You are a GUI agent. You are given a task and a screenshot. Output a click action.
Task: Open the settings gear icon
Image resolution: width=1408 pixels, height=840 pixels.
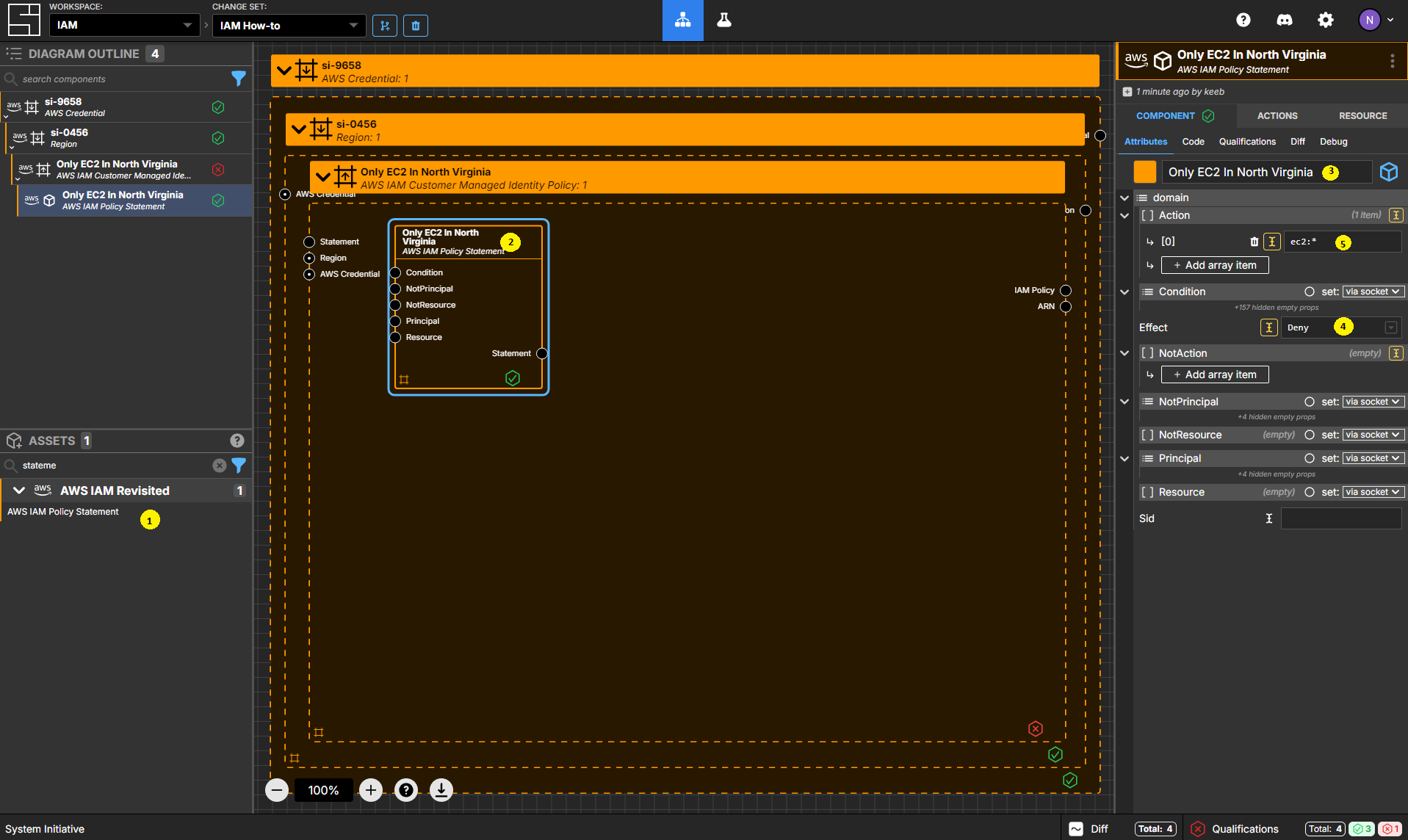(x=1326, y=21)
